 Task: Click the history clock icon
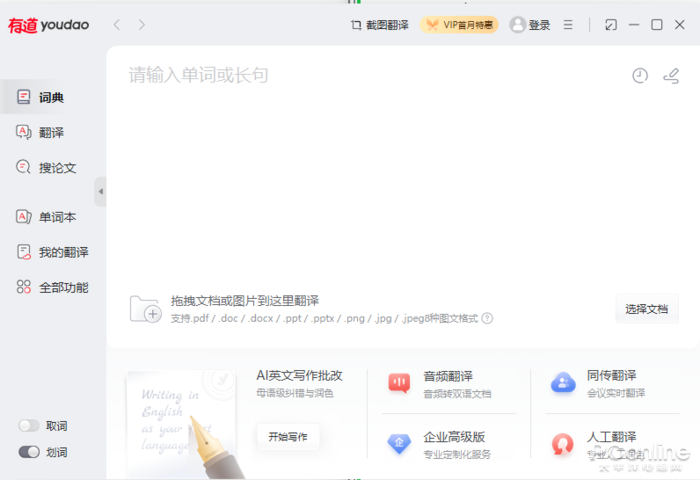[x=640, y=76]
